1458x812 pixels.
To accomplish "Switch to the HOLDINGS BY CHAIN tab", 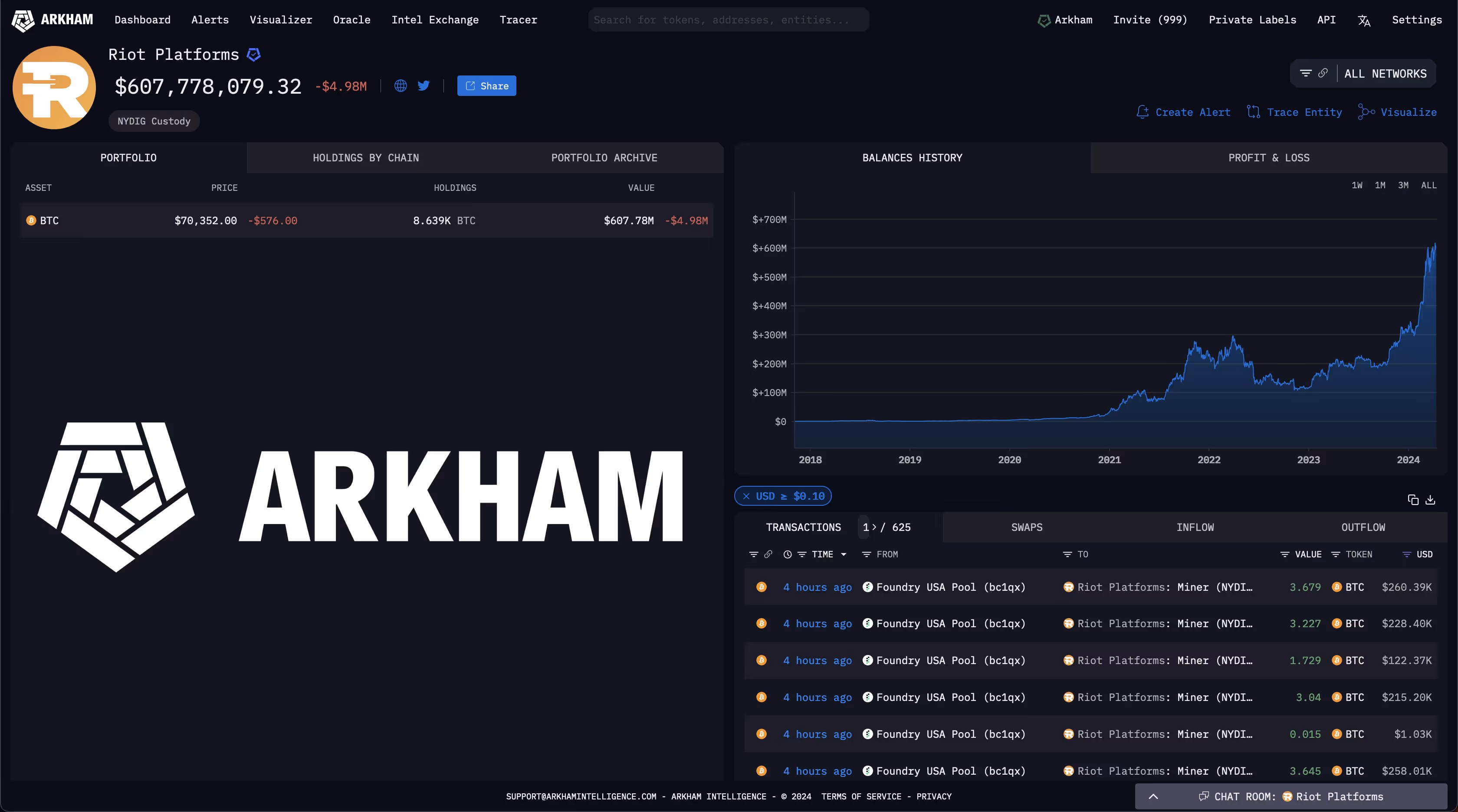I will (366, 158).
